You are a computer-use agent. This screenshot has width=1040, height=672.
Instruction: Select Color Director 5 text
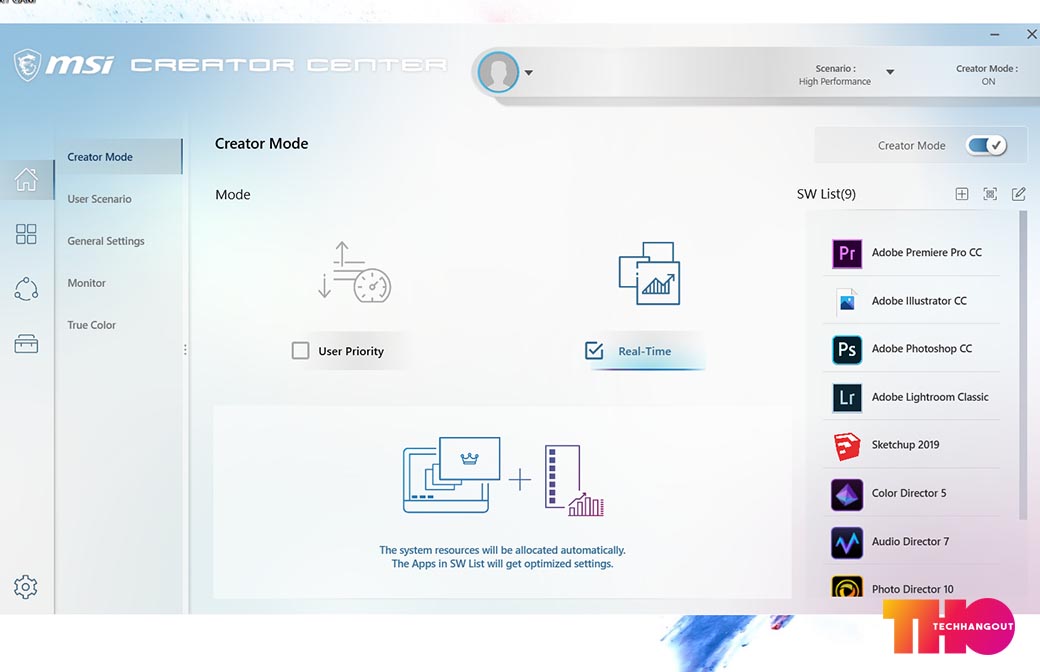(x=909, y=493)
